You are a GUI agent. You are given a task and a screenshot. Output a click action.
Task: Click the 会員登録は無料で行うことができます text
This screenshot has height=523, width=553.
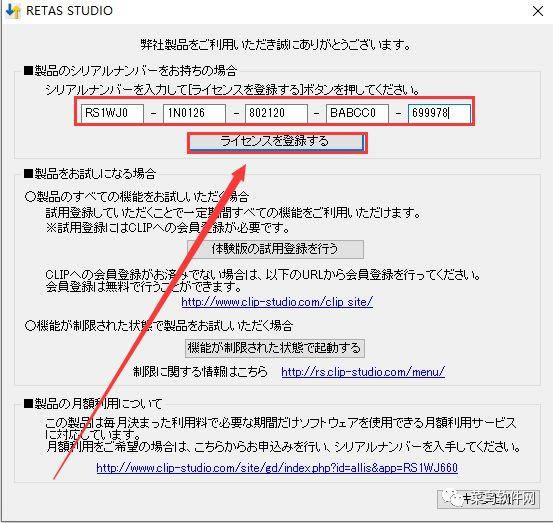(x=144, y=287)
